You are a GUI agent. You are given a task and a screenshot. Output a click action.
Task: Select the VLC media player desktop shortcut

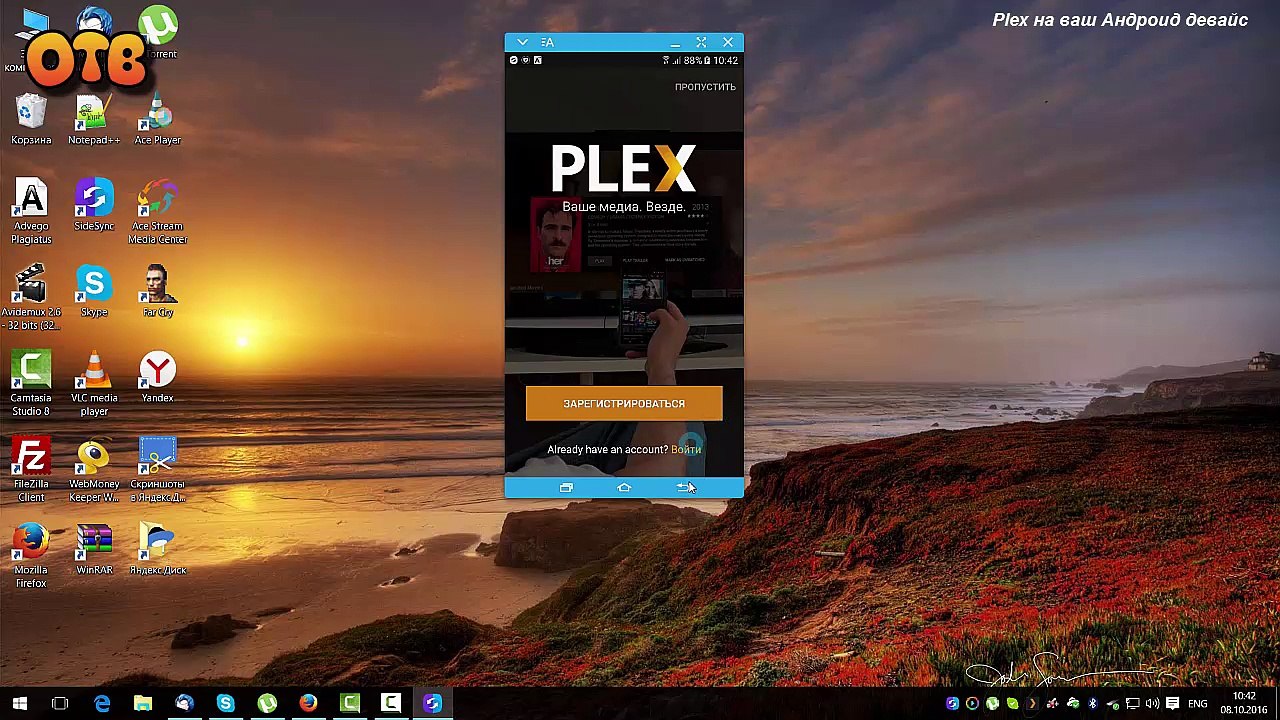click(x=94, y=384)
